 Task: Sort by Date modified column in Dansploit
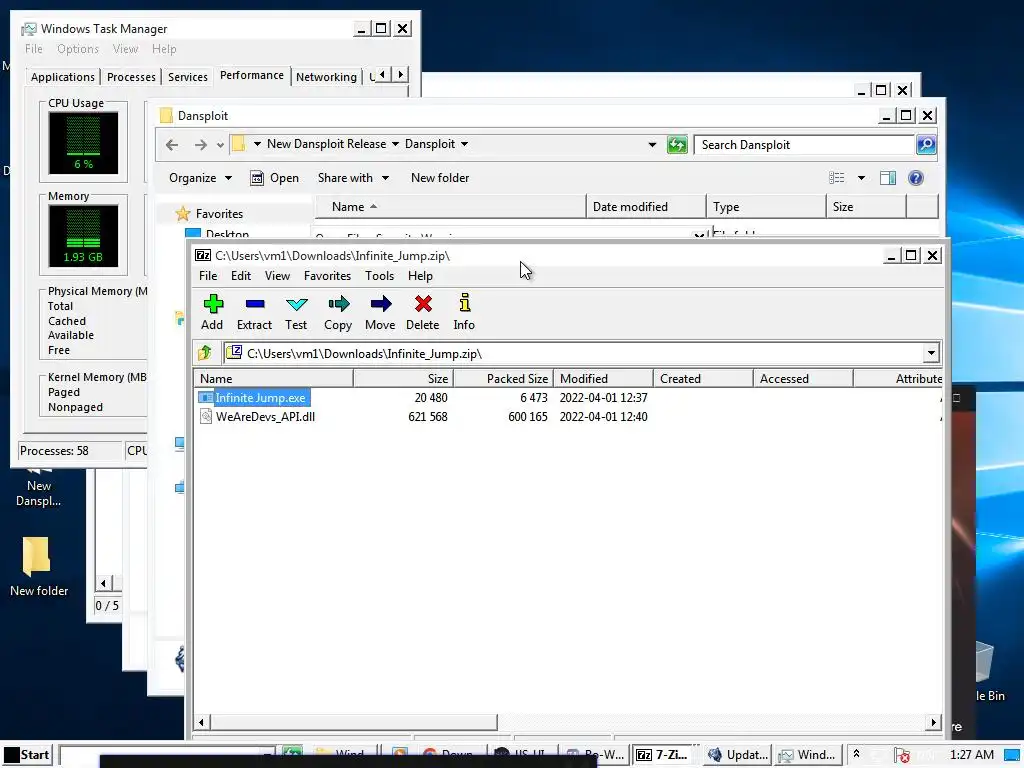coord(646,207)
